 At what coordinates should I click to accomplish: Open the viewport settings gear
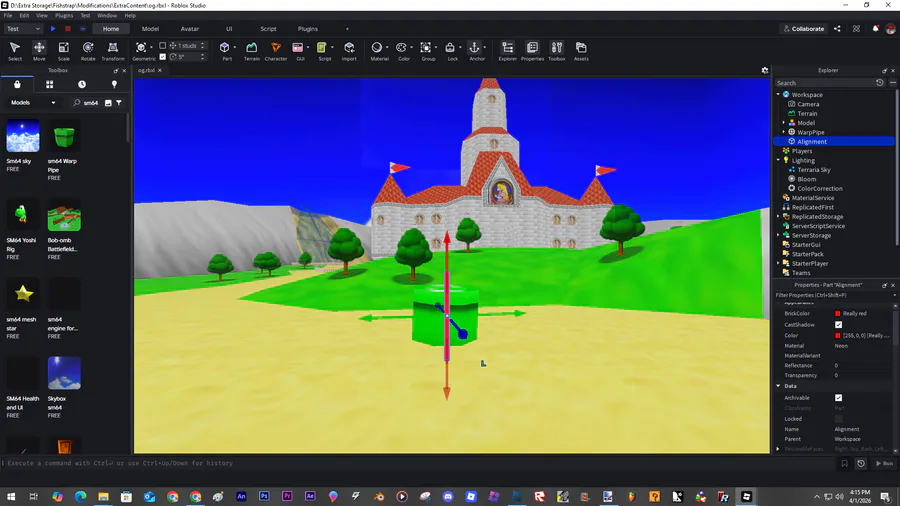tap(765, 71)
